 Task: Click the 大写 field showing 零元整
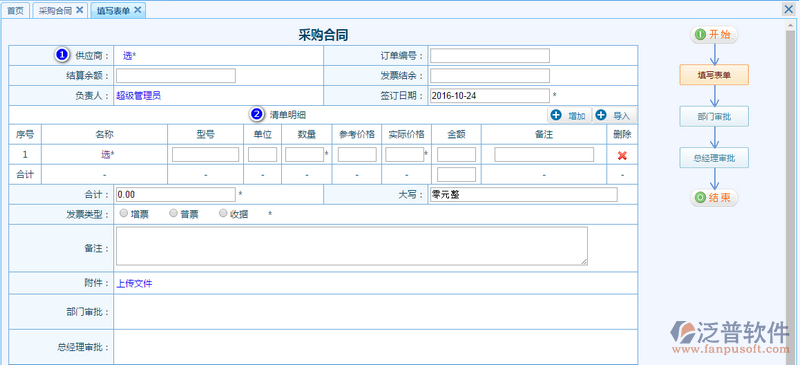523,194
